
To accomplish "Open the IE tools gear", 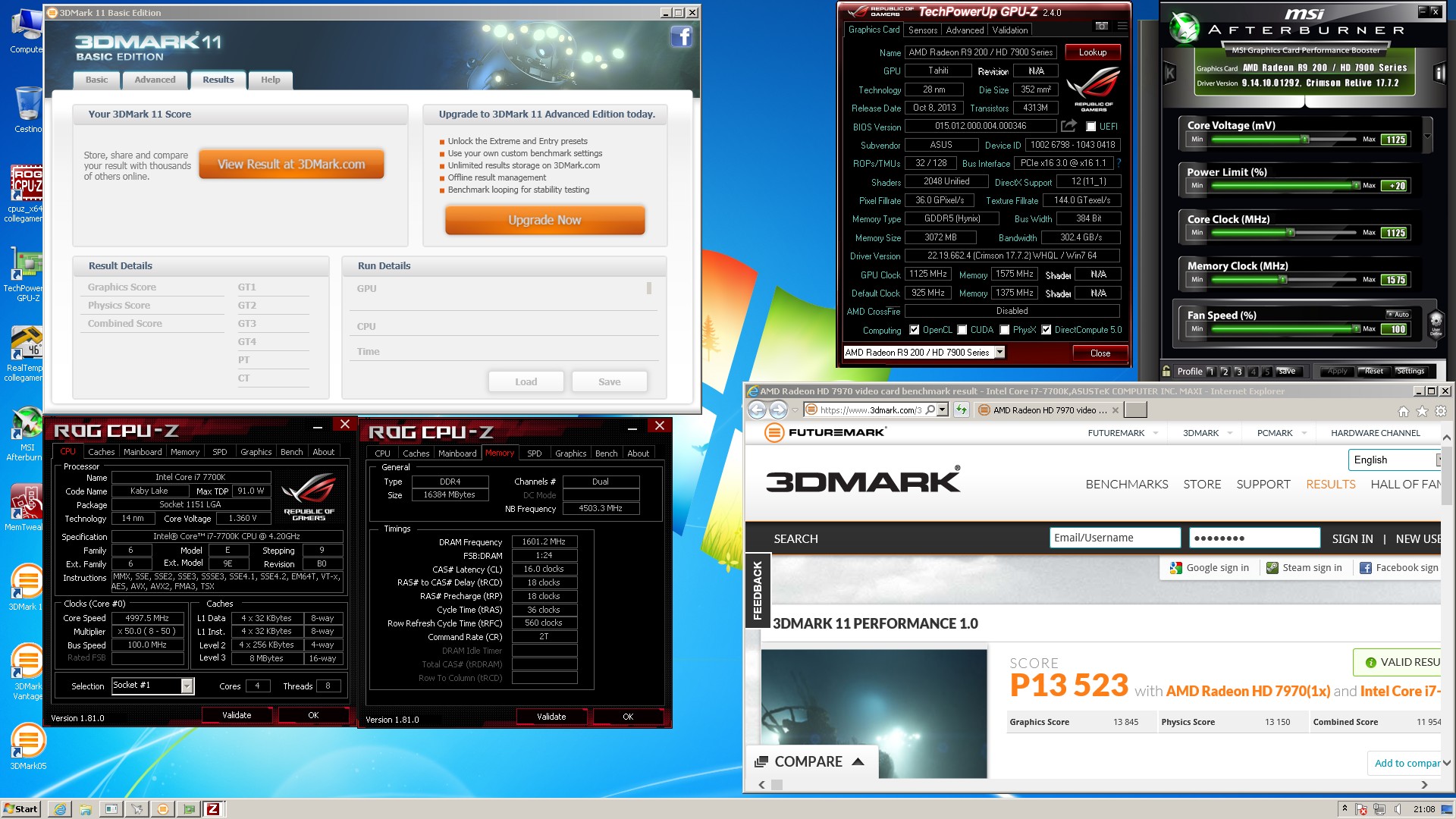I will tap(1441, 411).
